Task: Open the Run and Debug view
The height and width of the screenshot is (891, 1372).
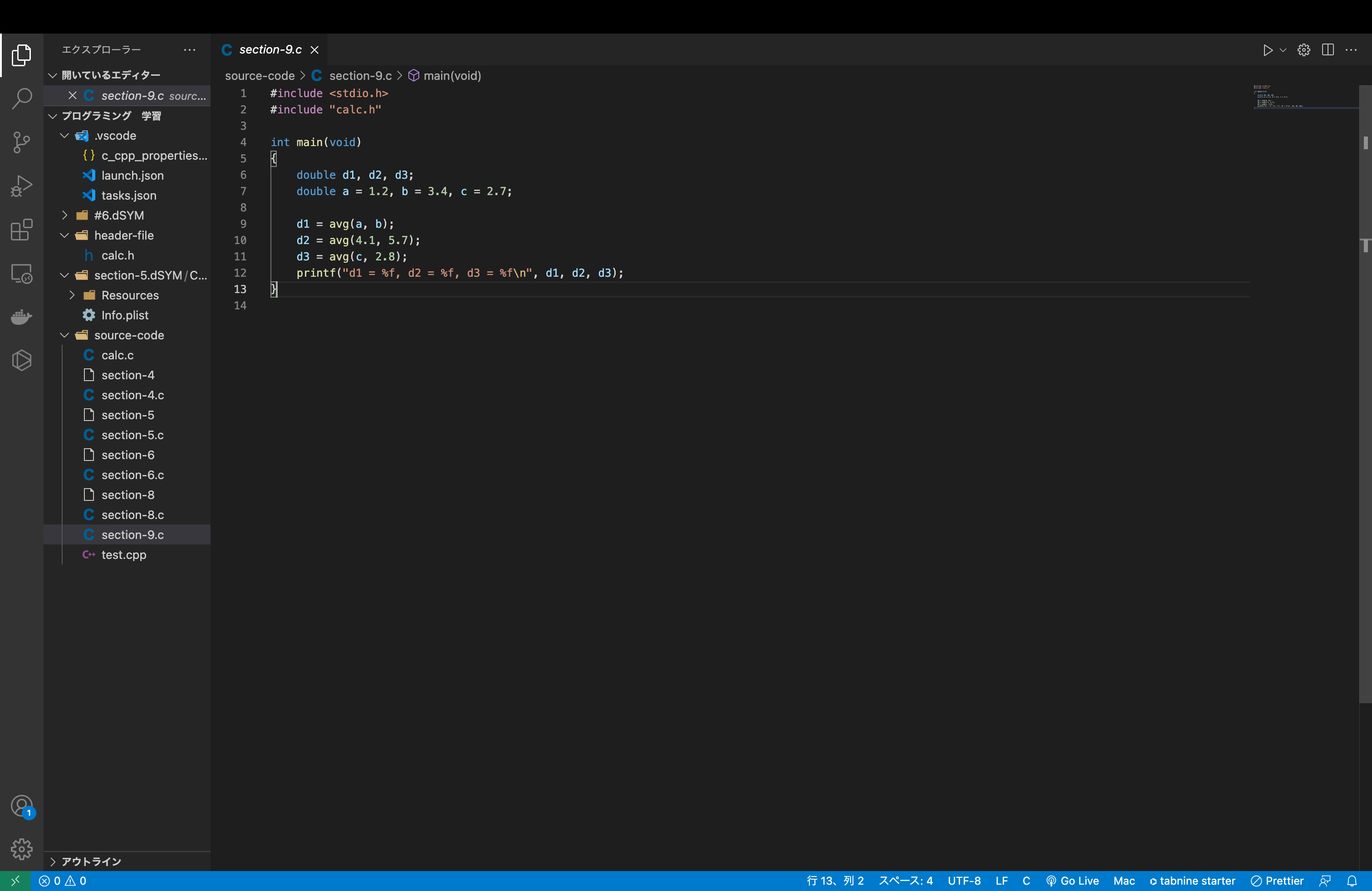Action: pyautogui.click(x=21, y=186)
